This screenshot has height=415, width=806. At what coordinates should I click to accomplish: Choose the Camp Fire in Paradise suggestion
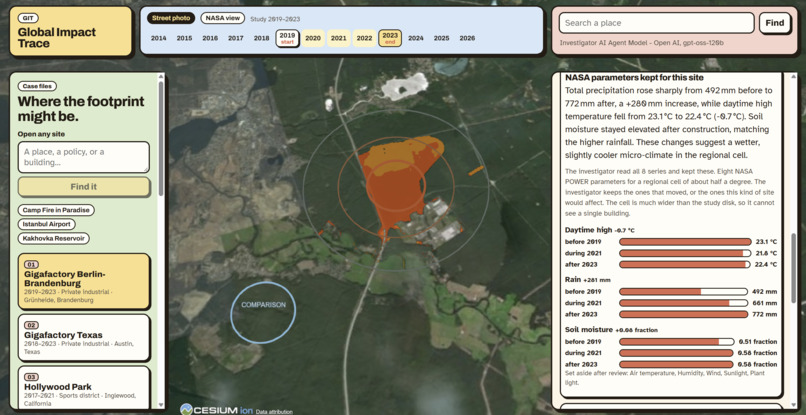click(56, 210)
